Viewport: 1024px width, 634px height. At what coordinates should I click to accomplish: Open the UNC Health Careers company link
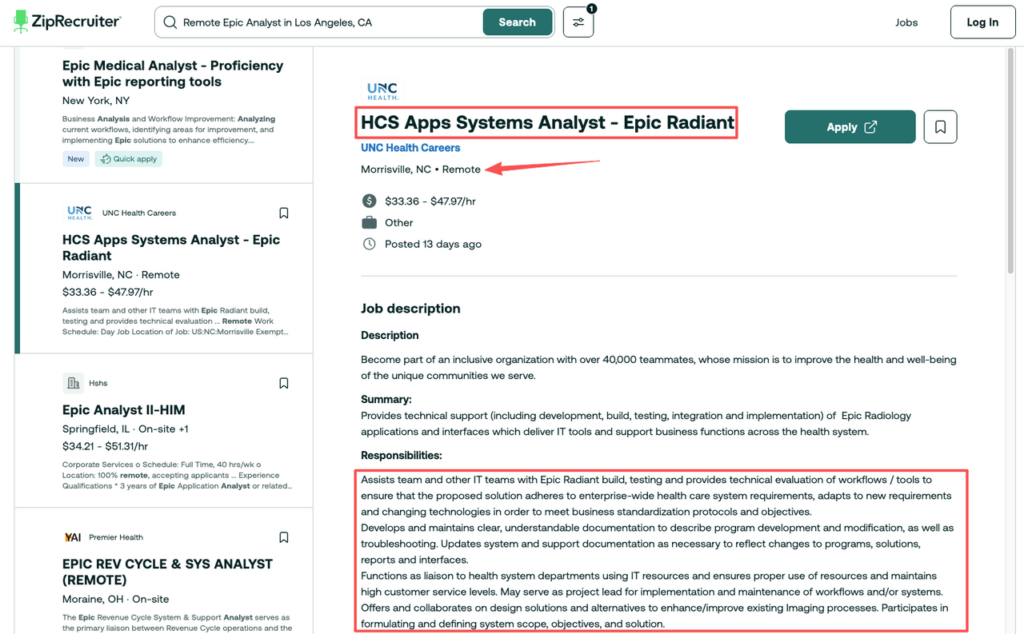(x=410, y=147)
